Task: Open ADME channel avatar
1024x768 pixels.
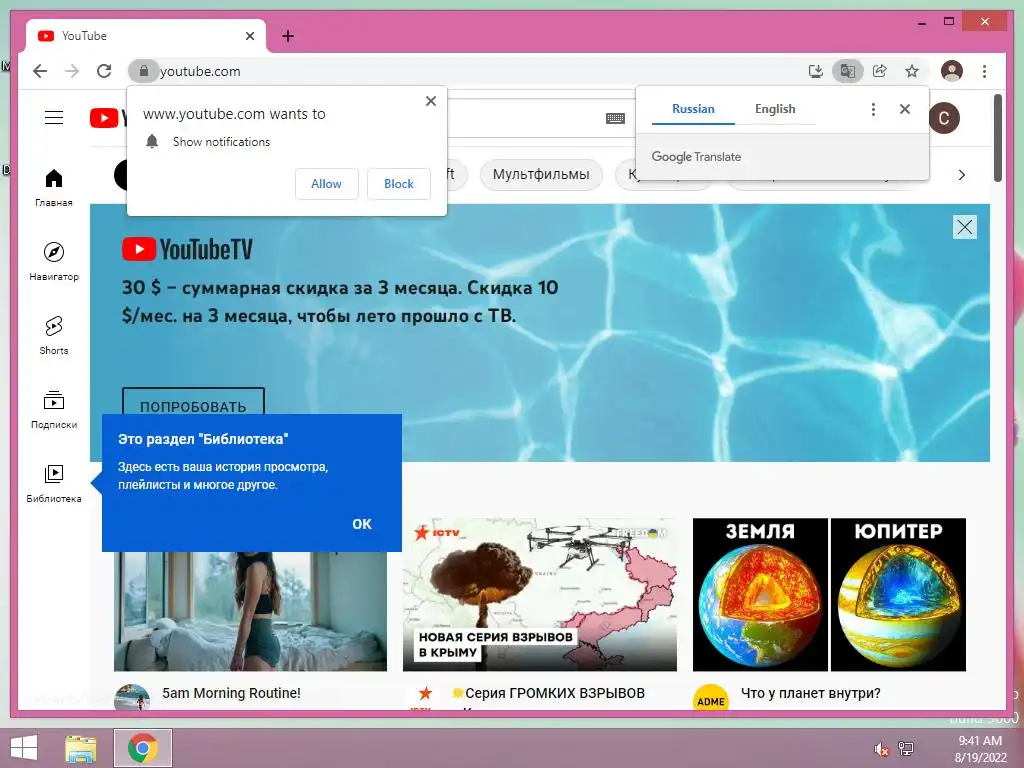Action: (x=711, y=699)
